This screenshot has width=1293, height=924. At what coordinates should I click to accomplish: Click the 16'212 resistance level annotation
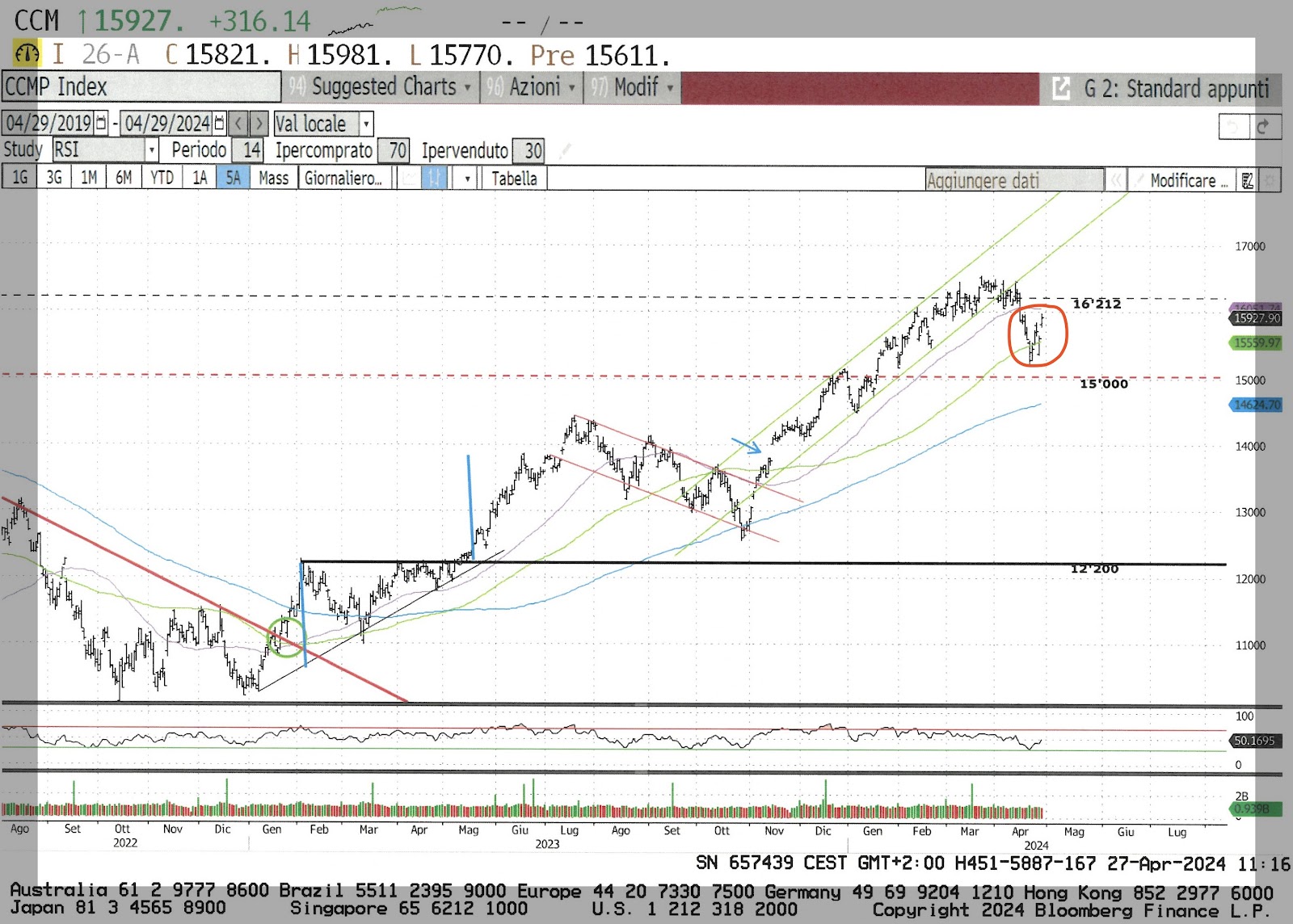point(1097,304)
